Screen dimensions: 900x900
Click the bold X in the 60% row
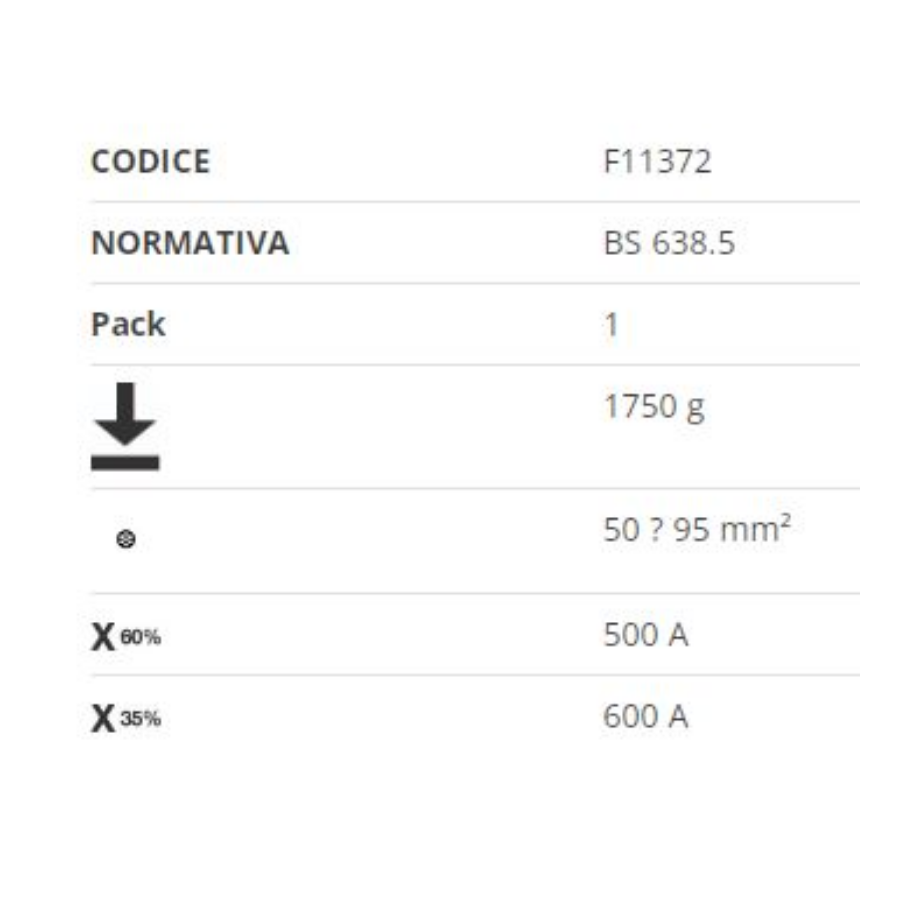pyautogui.click(x=103, y=637)
